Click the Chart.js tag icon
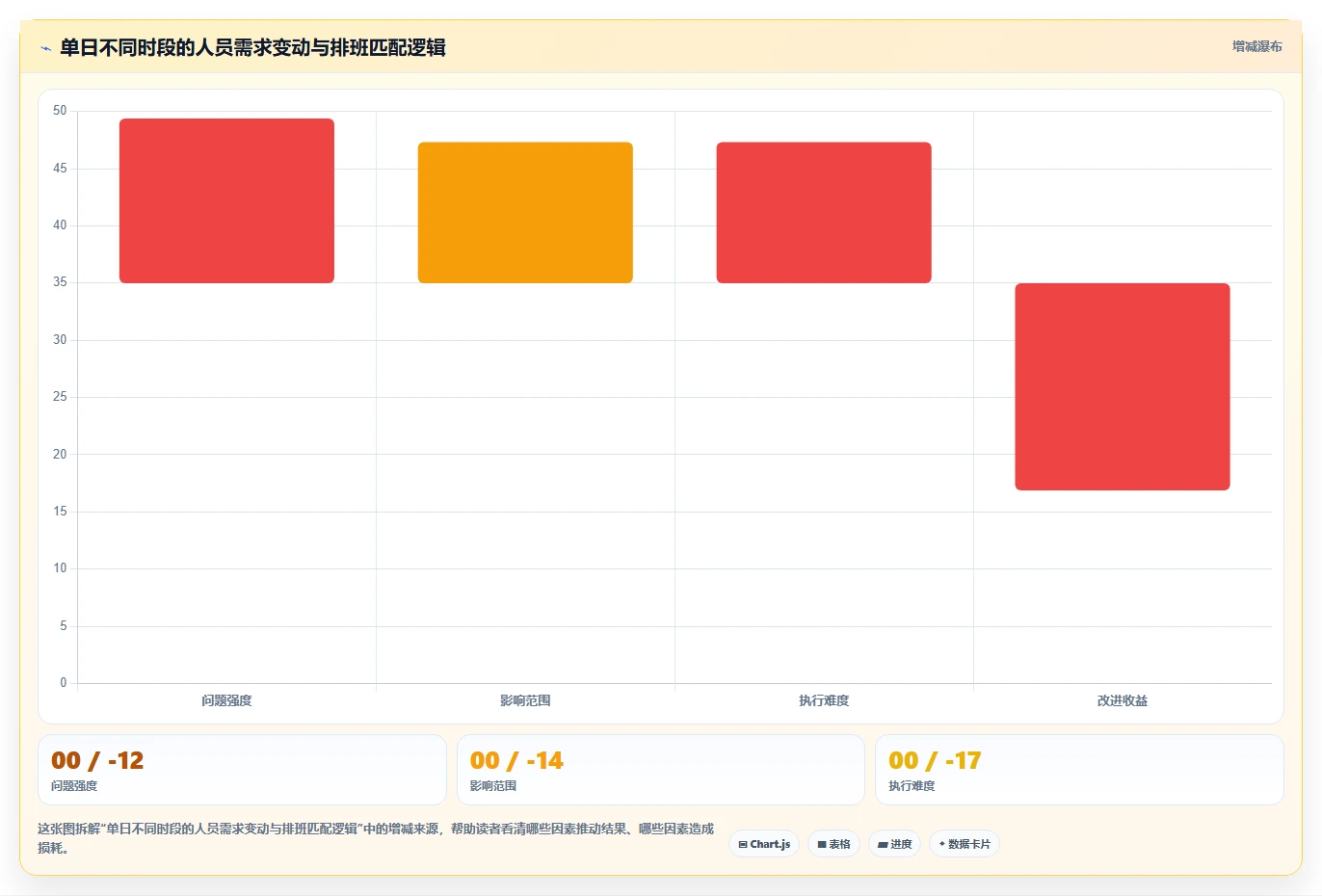 coord(743,844)
